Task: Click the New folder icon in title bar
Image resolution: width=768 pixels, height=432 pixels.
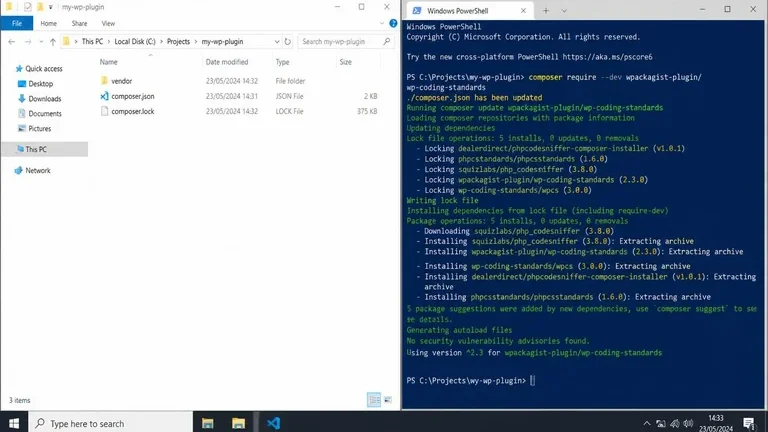Action: [40, 7]
